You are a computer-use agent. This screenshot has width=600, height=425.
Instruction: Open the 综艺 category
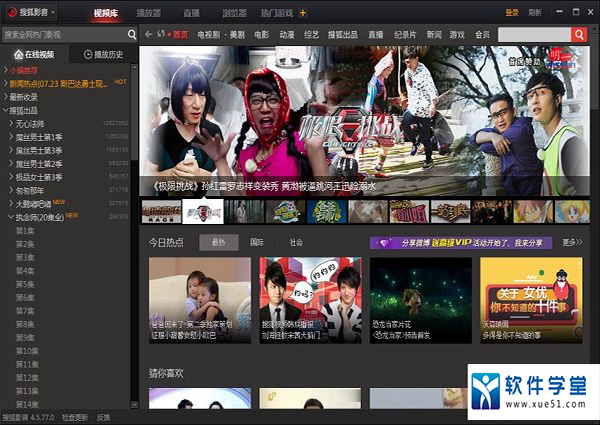pyautogui.click(x=311, y=35)
